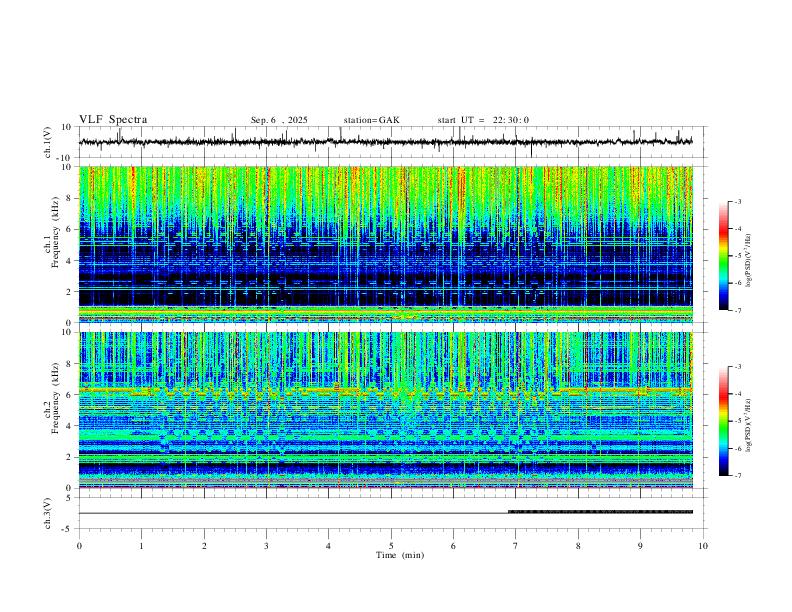Click the ch.1 voltage waveform trace
The height and width of the screenshot is (612, 792).
tap(386, 142)
